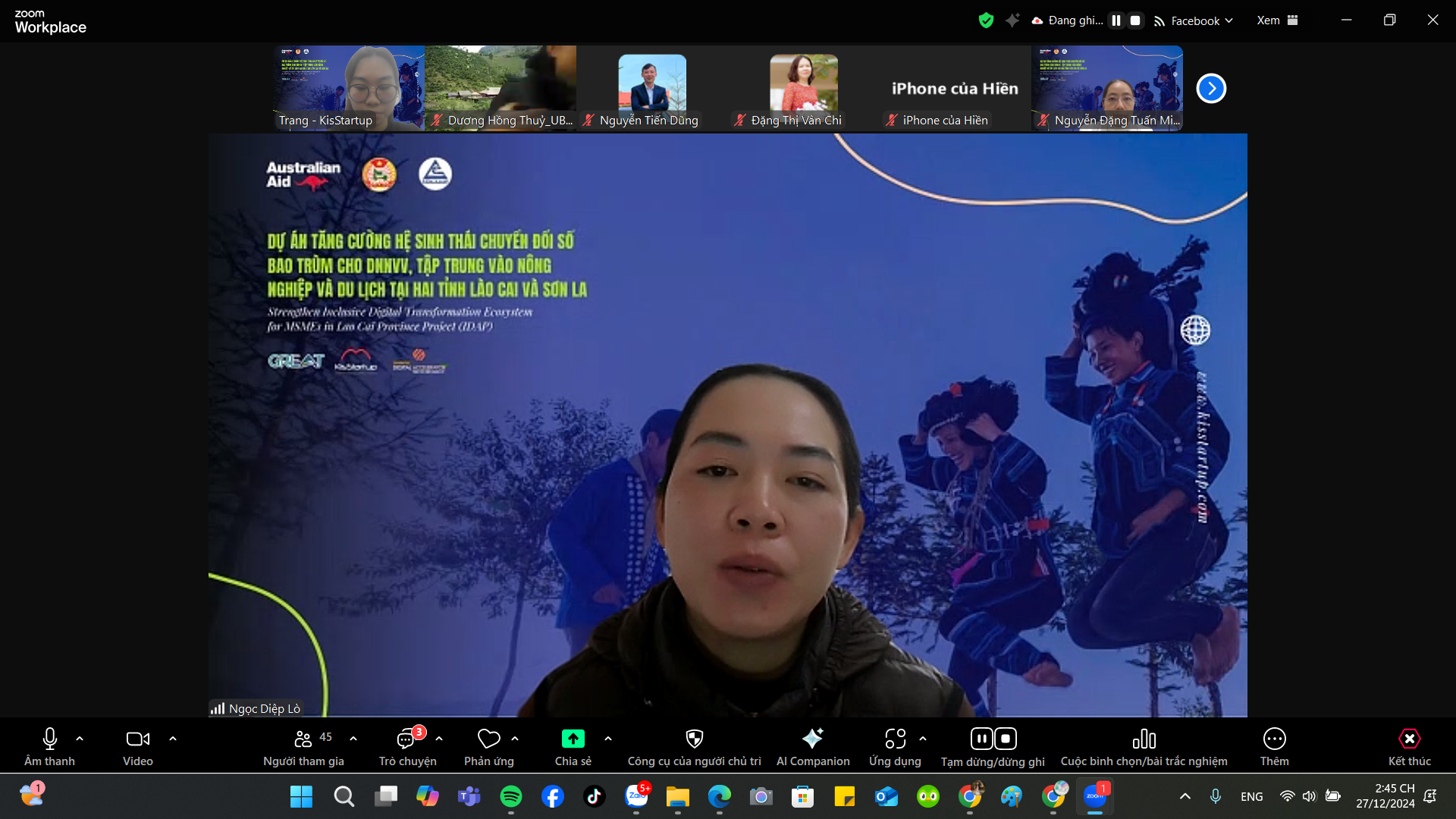This screenshot has width=1456, height=819.
Task: Open File Explorer from the taskbar
Action: 678,796
